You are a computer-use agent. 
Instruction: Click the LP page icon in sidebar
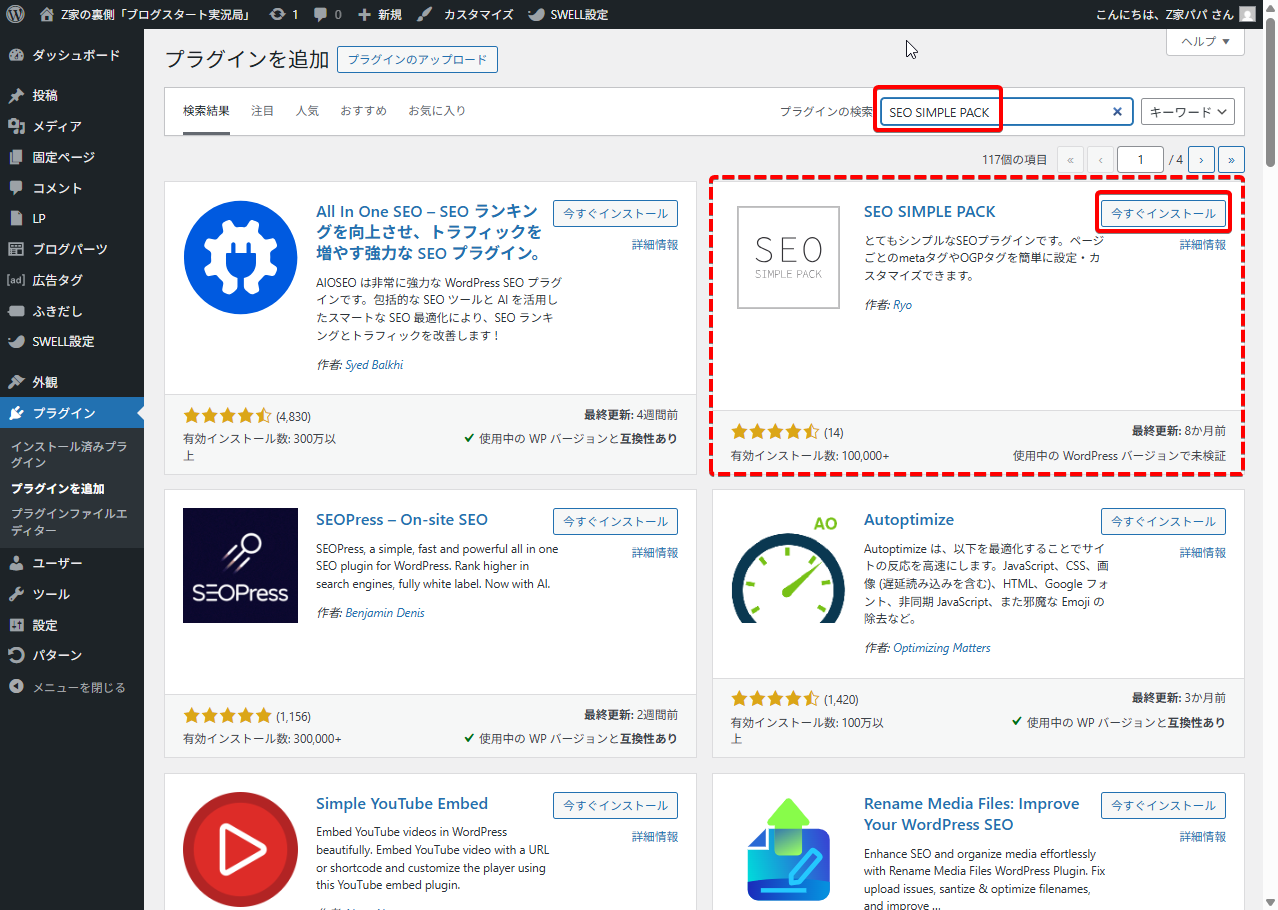click(x=16, y=218)
